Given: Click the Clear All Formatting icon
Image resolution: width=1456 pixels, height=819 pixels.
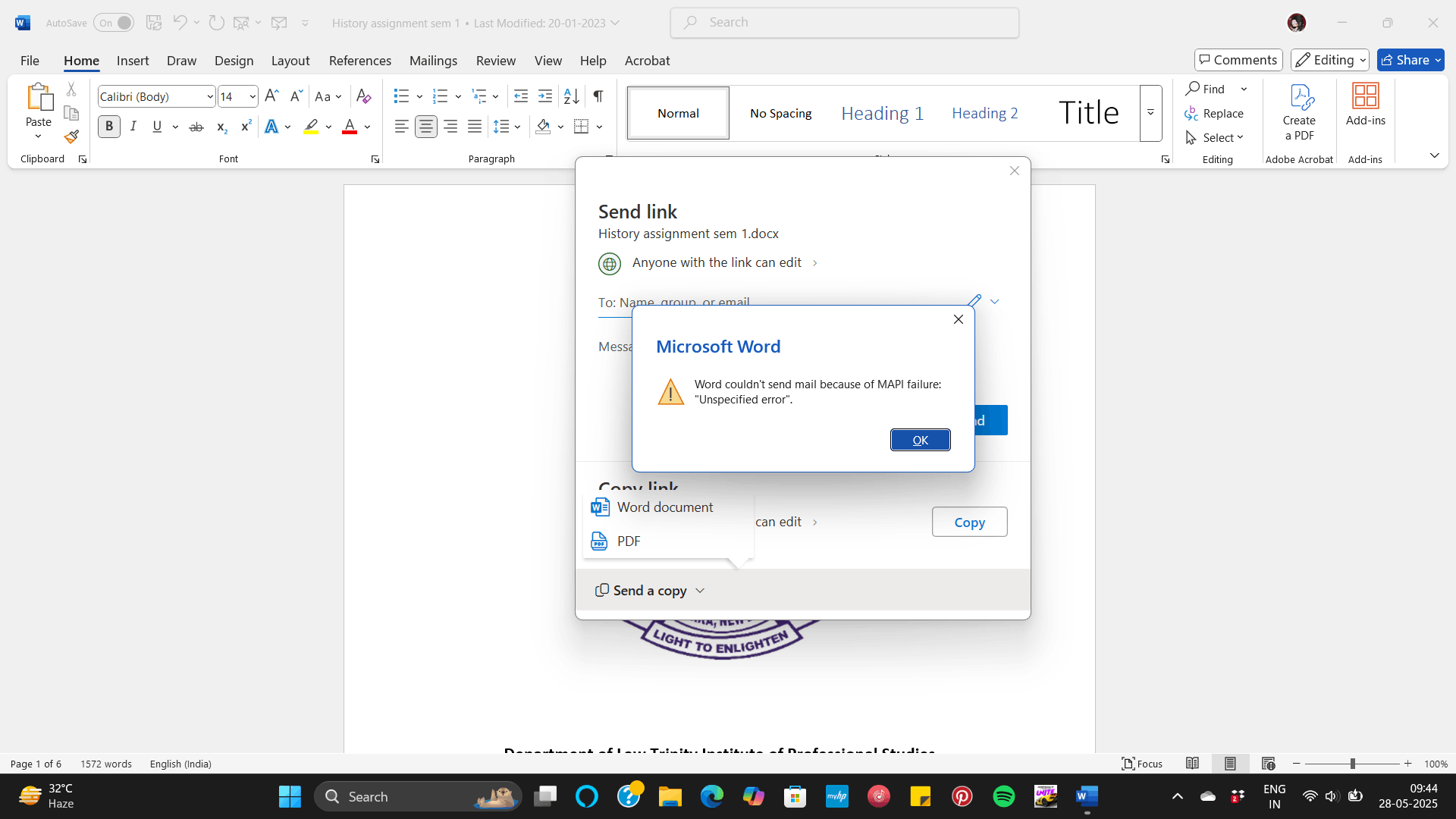Looking at the screenshot, I should (363, 96).
